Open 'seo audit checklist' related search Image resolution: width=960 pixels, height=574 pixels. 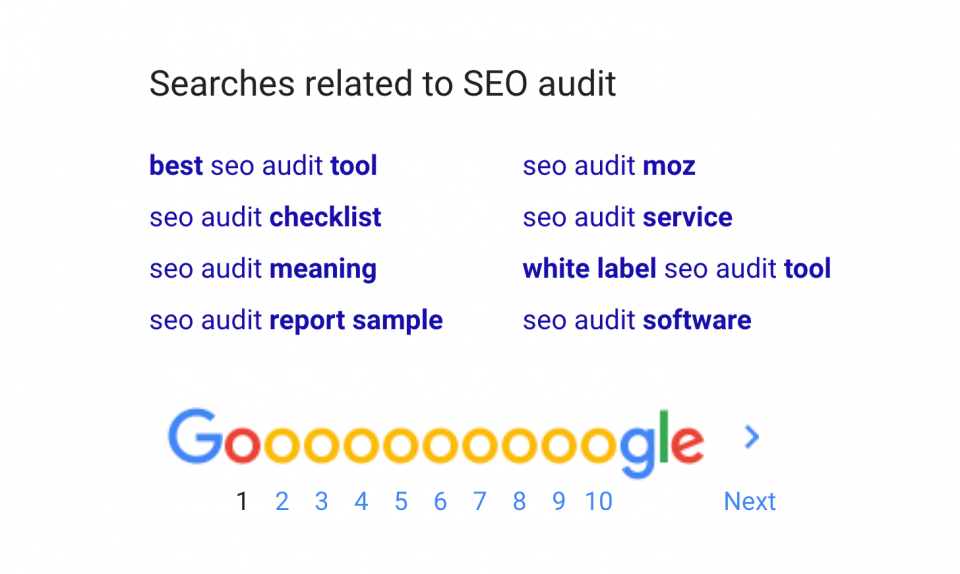pos(265,218)
